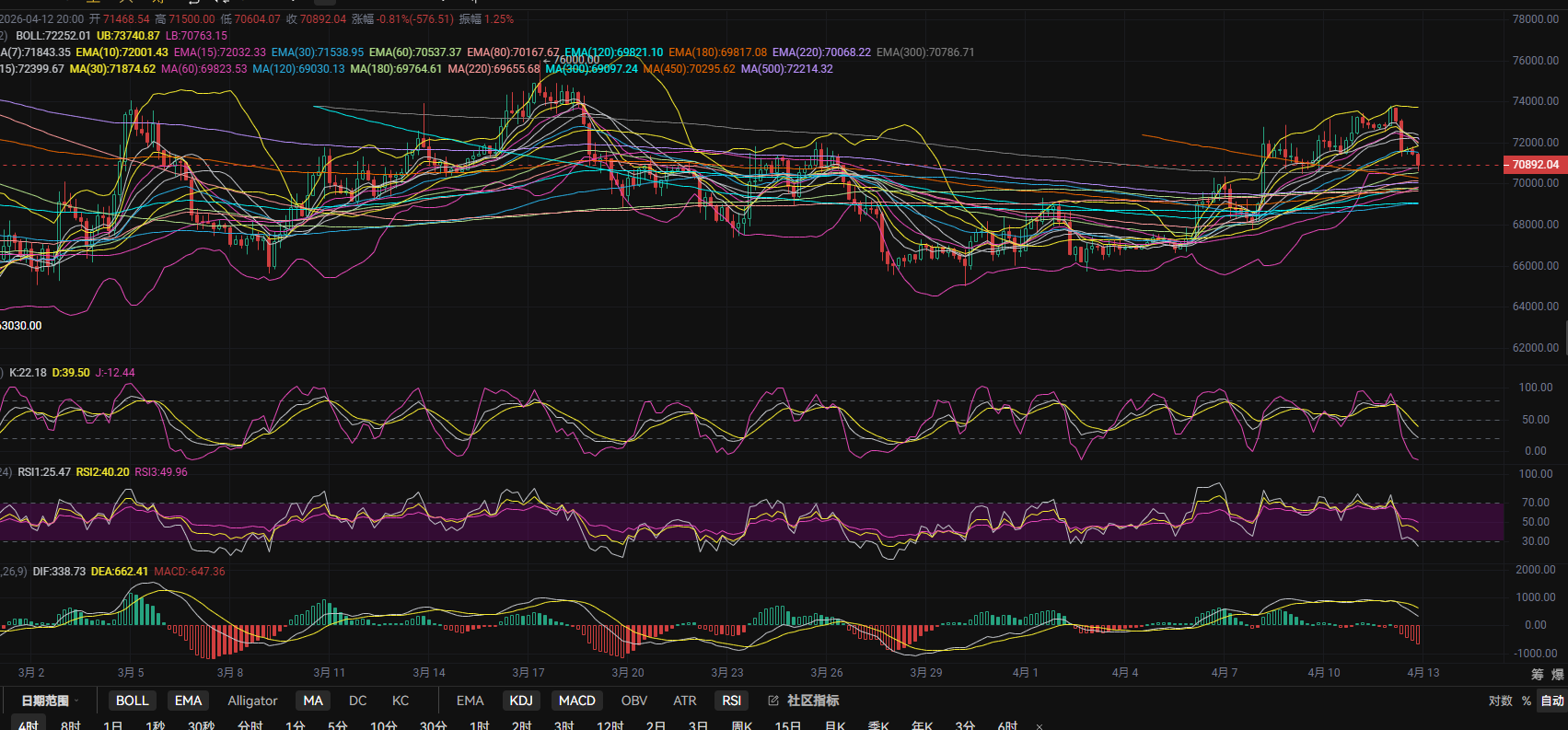Toggle the BOLL overlay indicator
The height and width of the screenshot is (730, 1568).
click(x=132, y=701)
